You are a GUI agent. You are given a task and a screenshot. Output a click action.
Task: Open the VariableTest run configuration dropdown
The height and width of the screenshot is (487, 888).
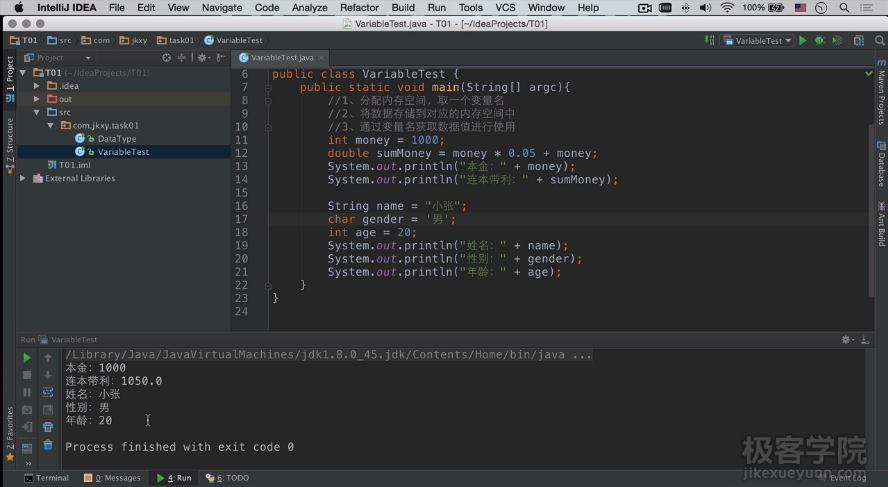coord(758,41)
